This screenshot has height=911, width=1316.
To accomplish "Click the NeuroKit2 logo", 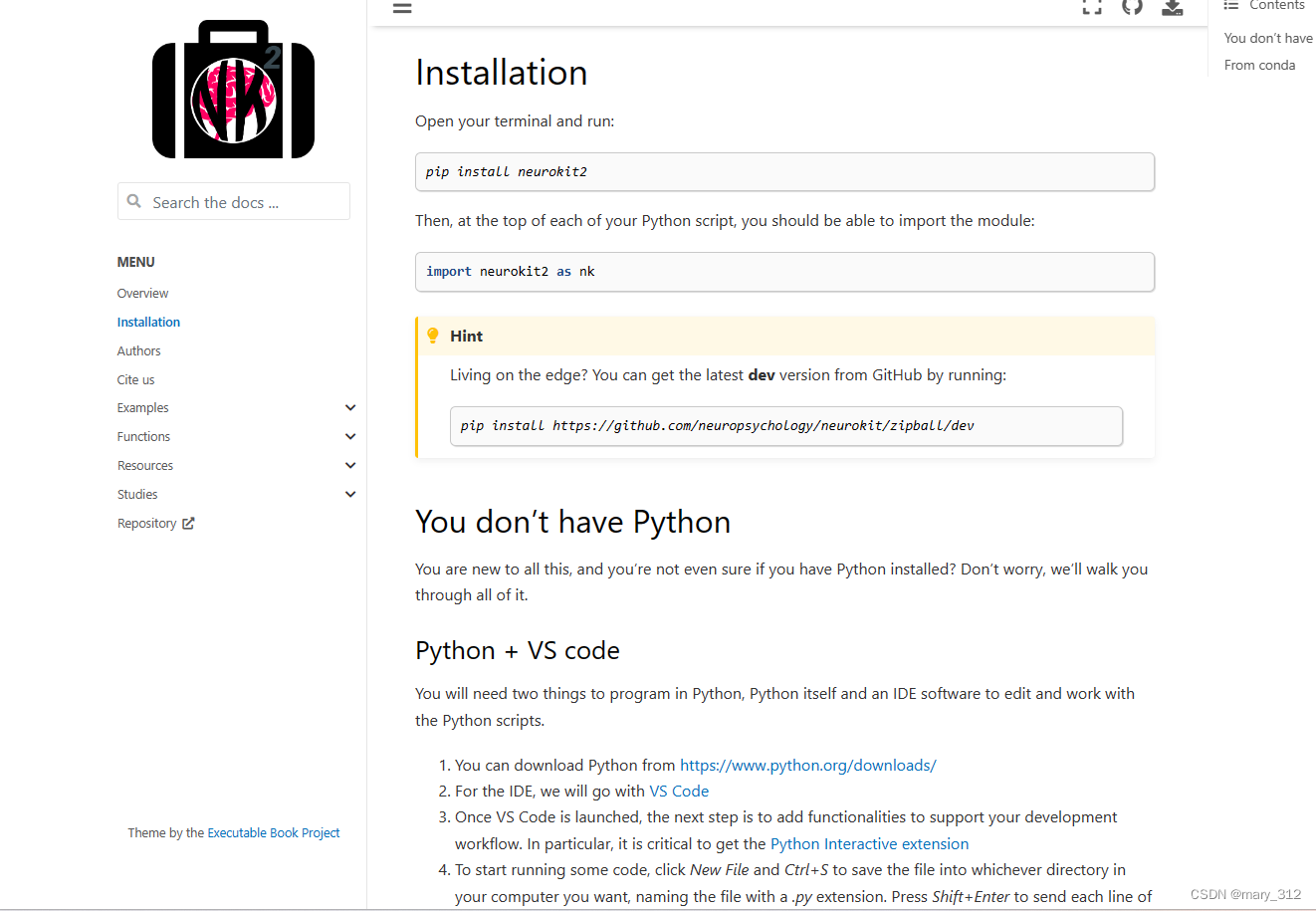I will pos(233,88).
